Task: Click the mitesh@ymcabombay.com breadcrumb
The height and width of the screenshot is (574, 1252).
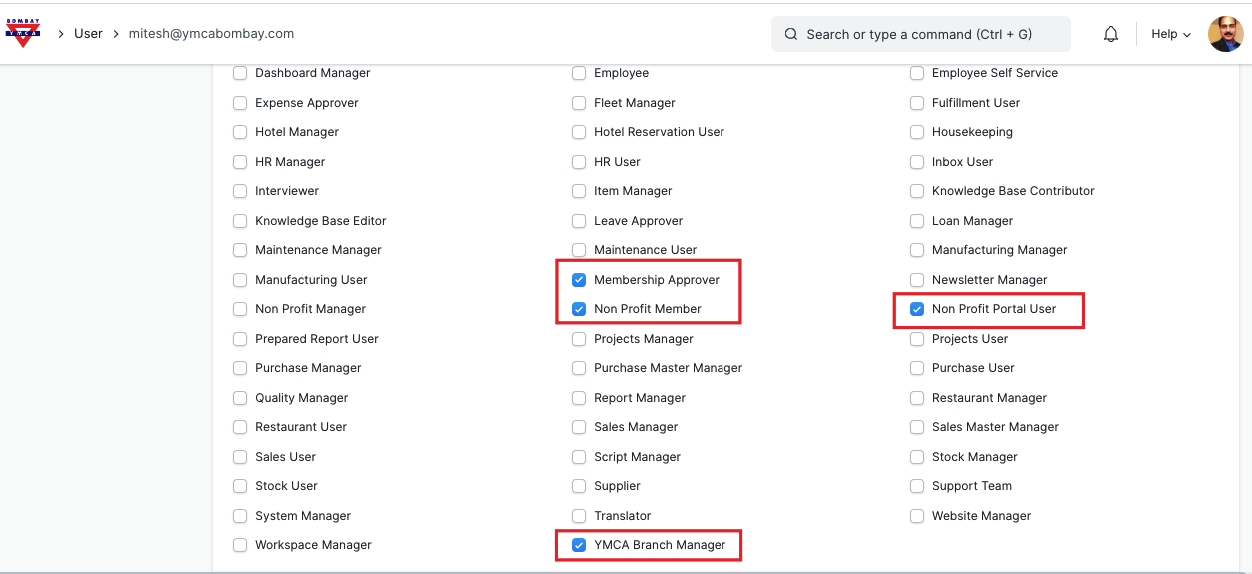Action: tap(211, 33)
